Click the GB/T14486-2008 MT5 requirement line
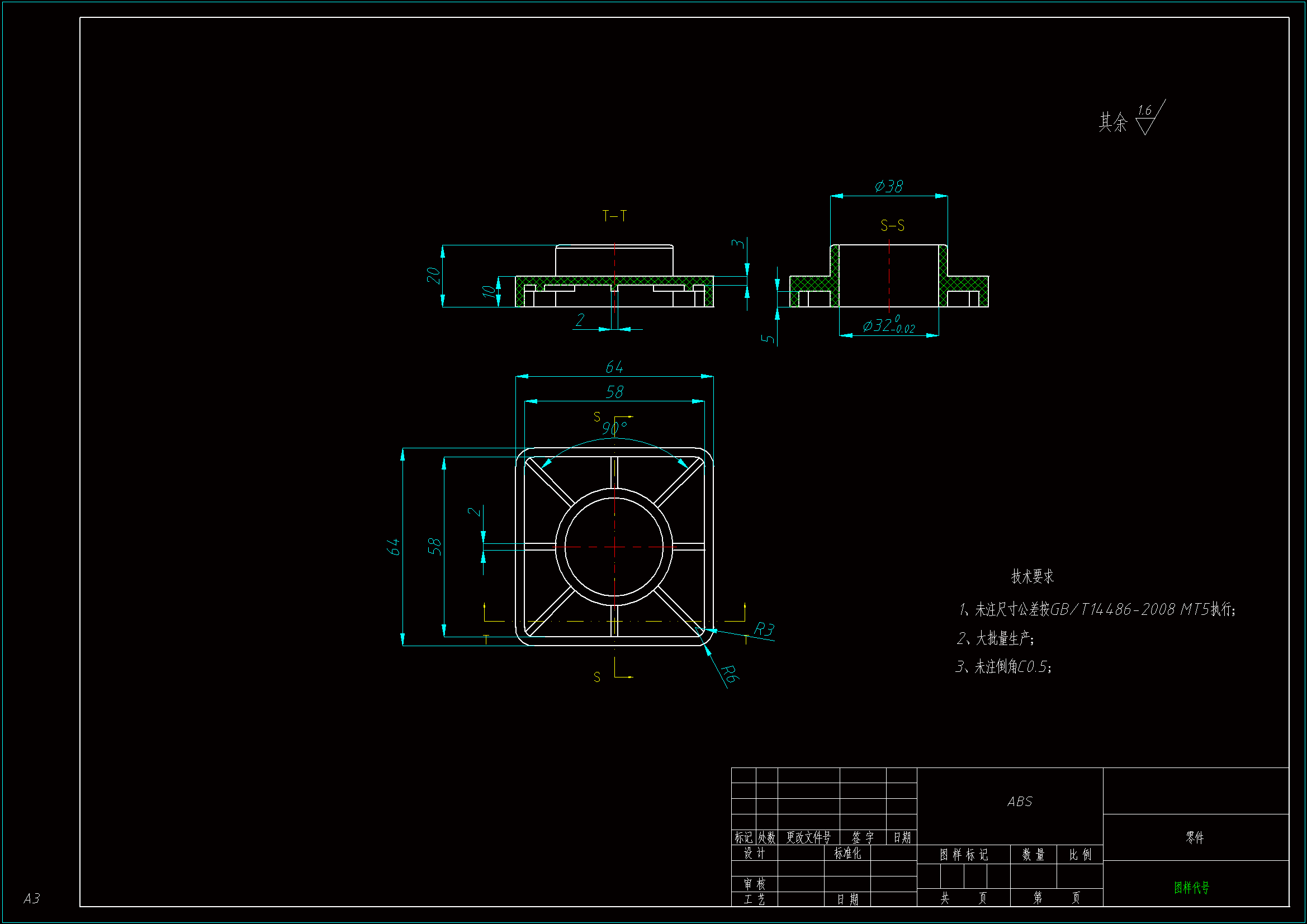Screen dimensions: 1307x924 pos(1097,610)
